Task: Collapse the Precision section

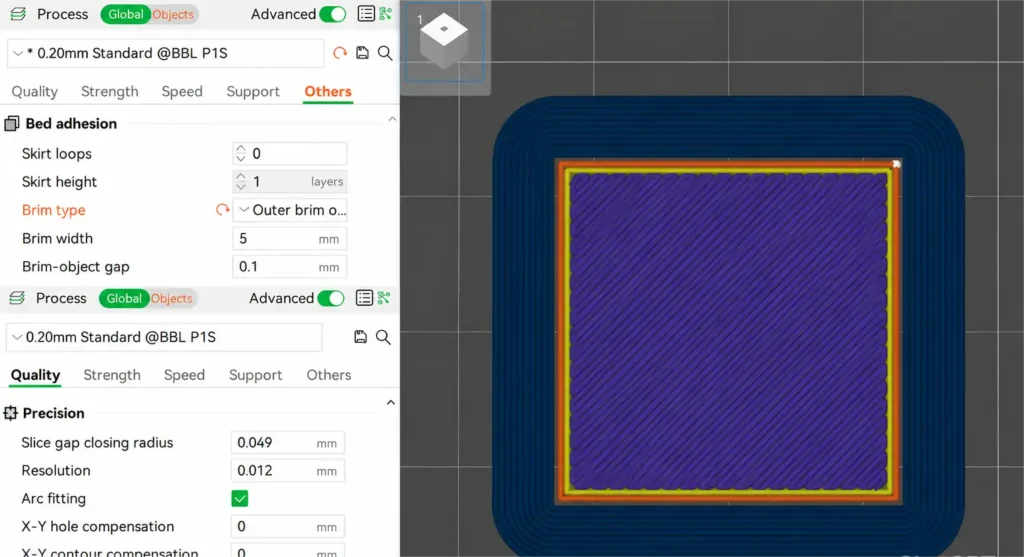Action: 391,403
